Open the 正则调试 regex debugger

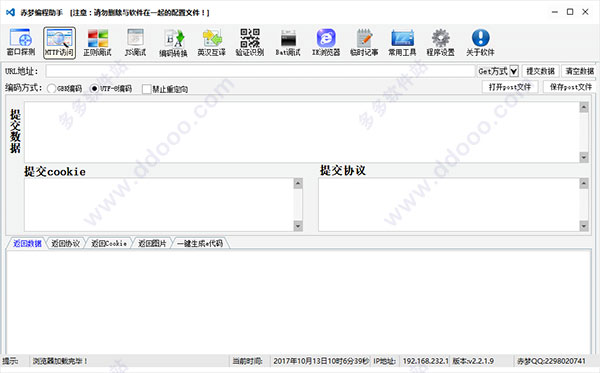point(97,42)
